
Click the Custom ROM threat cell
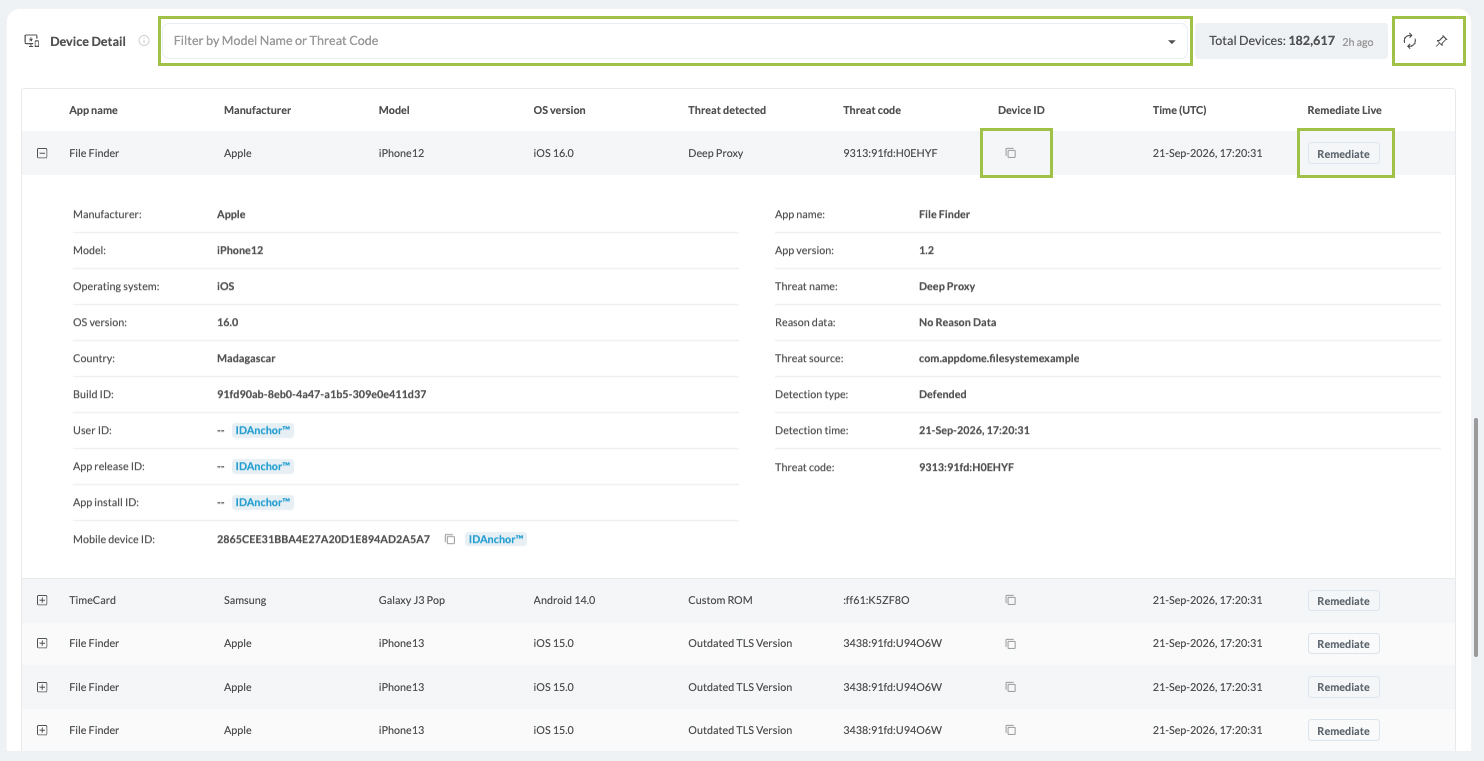click(x=720, y=600)
